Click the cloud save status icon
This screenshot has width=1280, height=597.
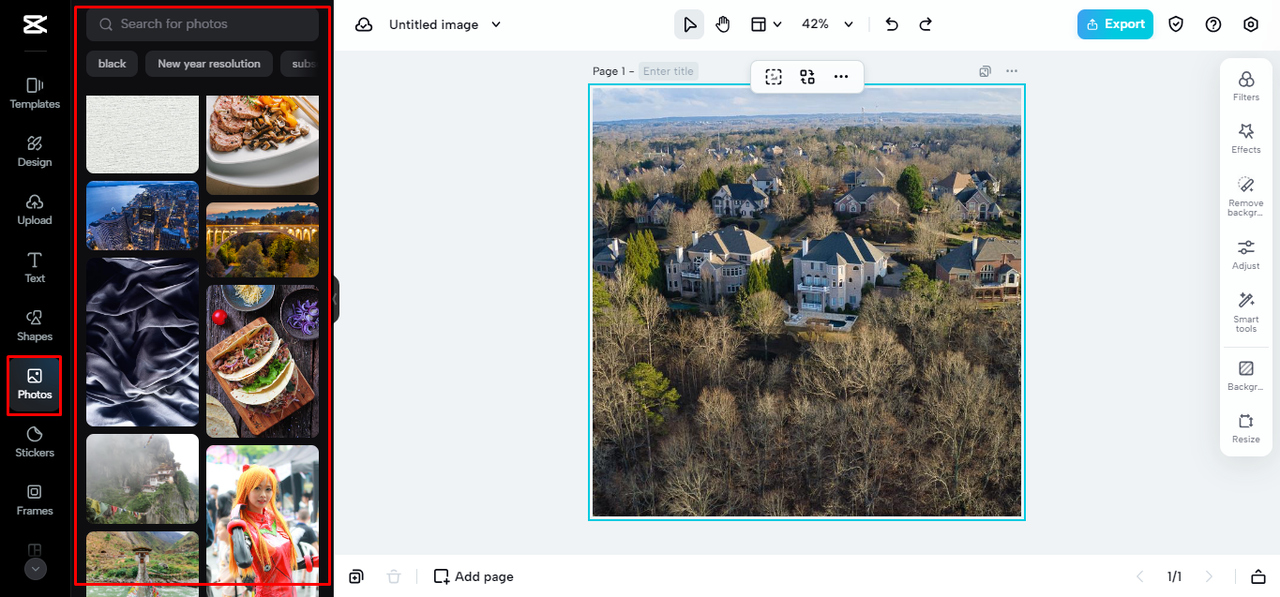pyautogui.click(x=363, y=25)
